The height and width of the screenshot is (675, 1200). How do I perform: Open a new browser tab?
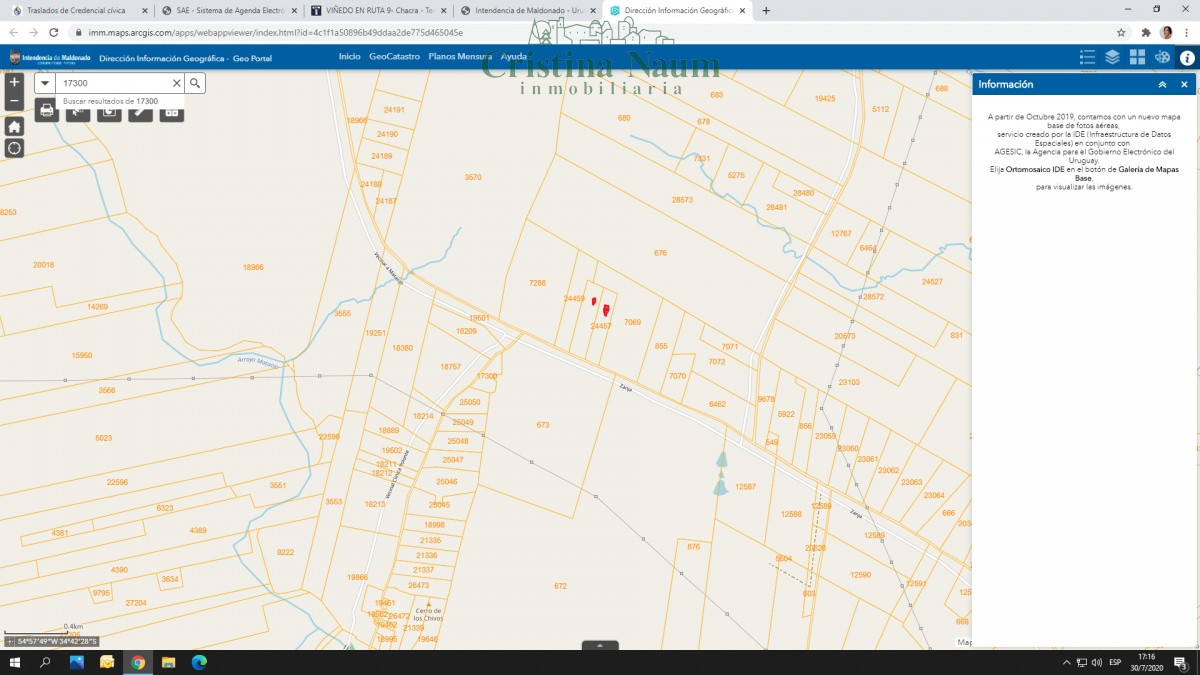766,10
